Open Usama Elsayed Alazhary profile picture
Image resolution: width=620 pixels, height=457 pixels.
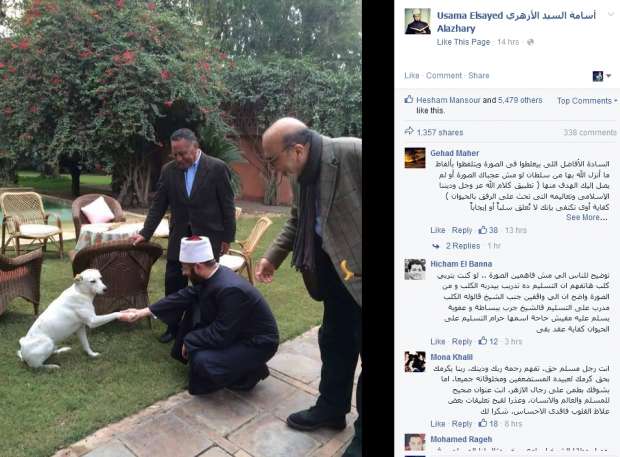pos(418,21)
